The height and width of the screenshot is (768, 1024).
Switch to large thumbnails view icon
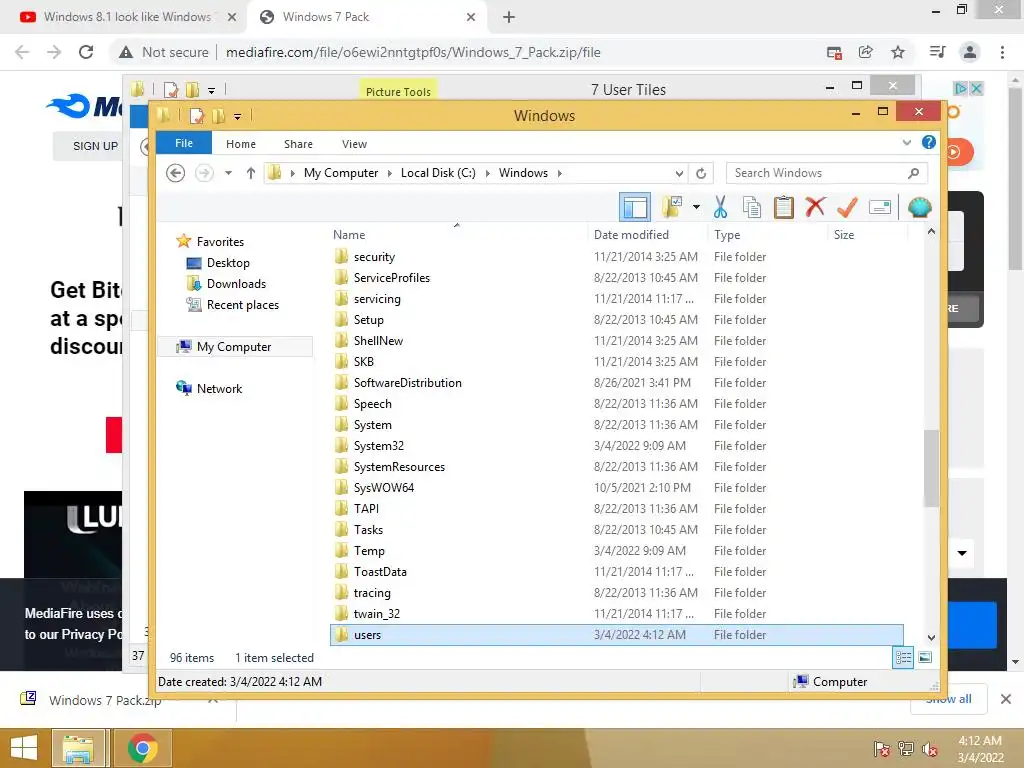tap(925, 657)
